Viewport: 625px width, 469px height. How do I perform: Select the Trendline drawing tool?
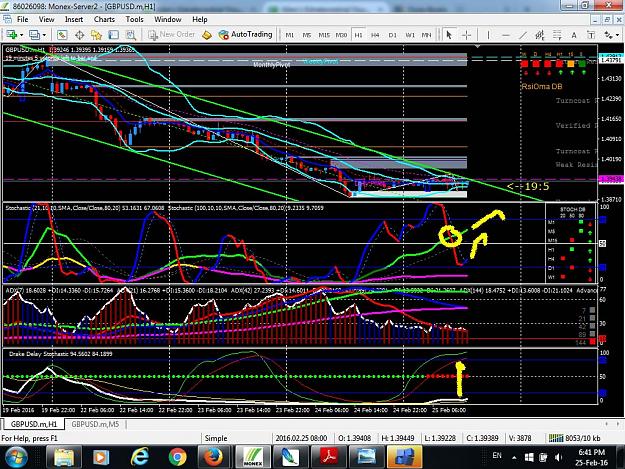pos(523,35)
